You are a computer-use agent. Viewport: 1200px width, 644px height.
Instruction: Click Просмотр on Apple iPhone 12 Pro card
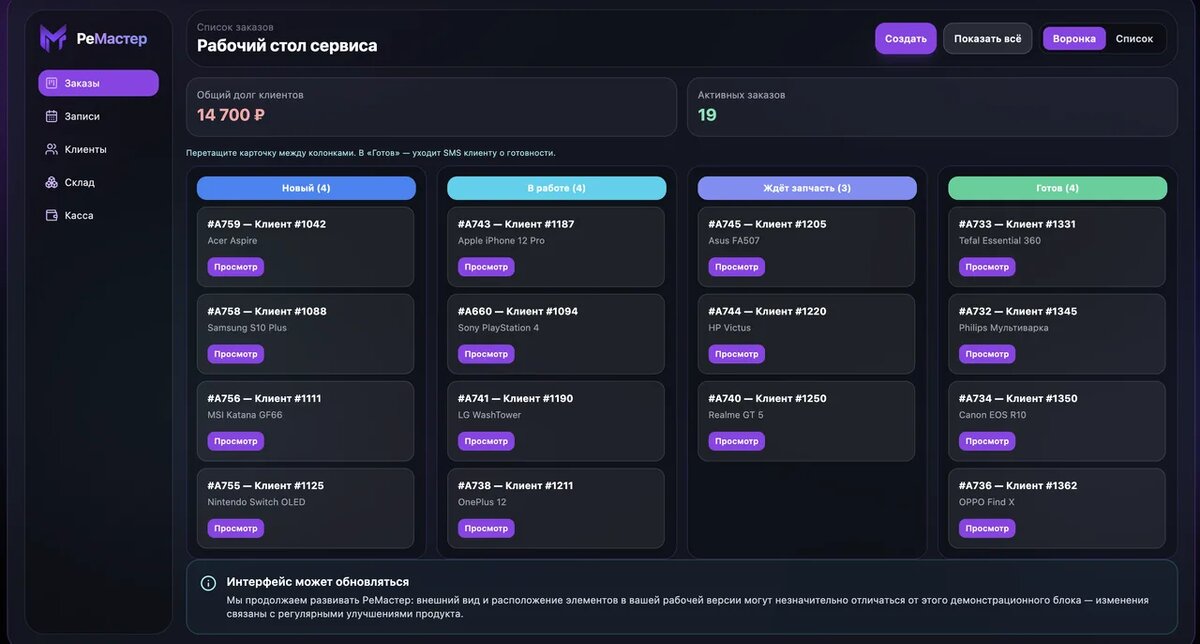tap(486, 267)
